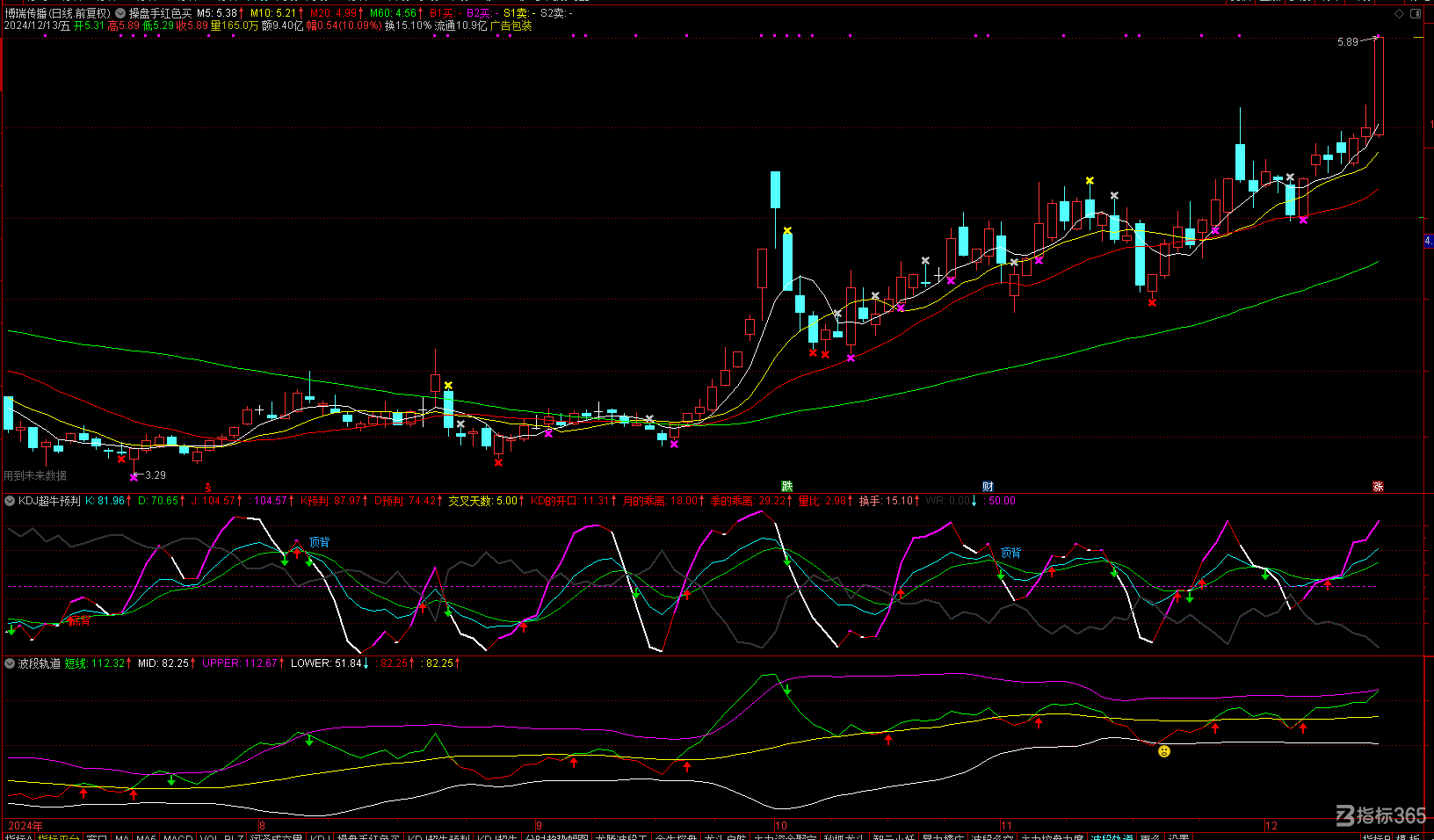Expand the 波段轨道 panel chevron icon
This screenshot has width=1434, height=840.
(11, 663)
